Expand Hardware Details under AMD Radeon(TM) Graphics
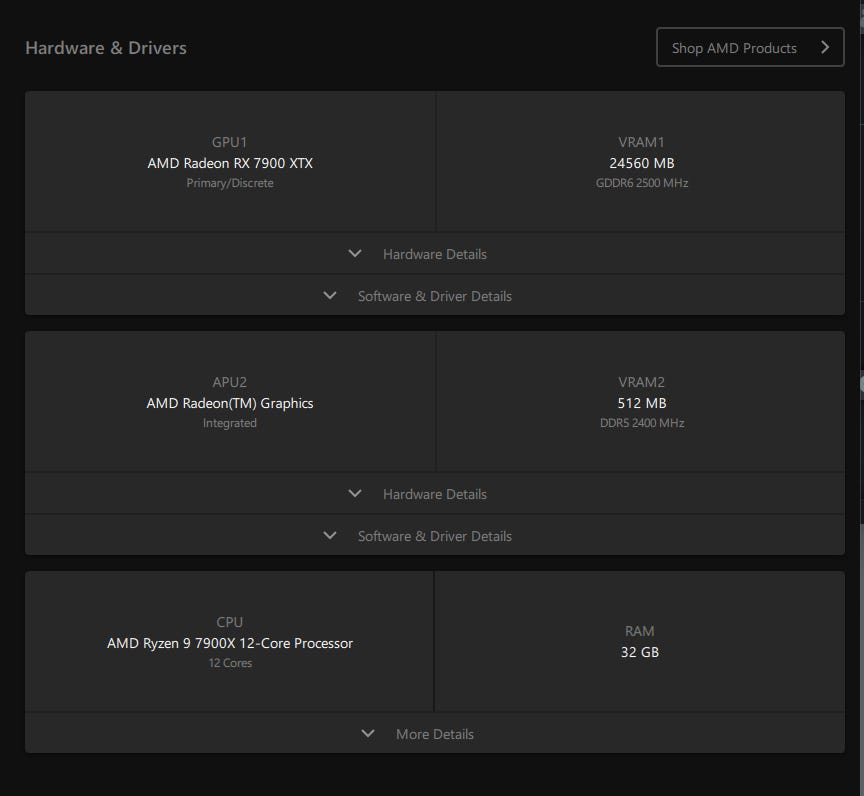The image size is (864, 796). tap(435, 494)
